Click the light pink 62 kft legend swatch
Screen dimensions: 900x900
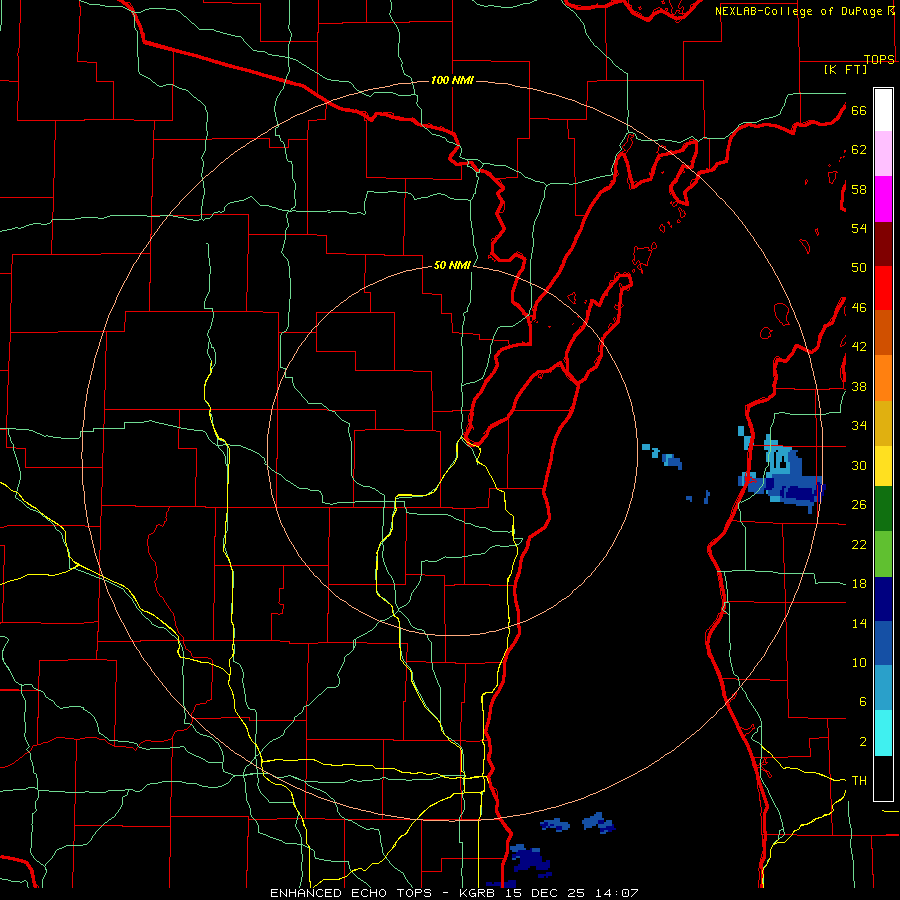883,154
